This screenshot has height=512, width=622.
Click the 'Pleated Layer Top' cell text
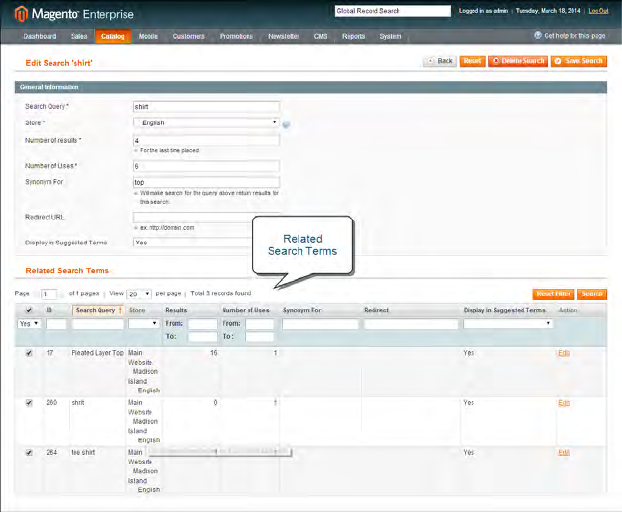tap(98, 353)
